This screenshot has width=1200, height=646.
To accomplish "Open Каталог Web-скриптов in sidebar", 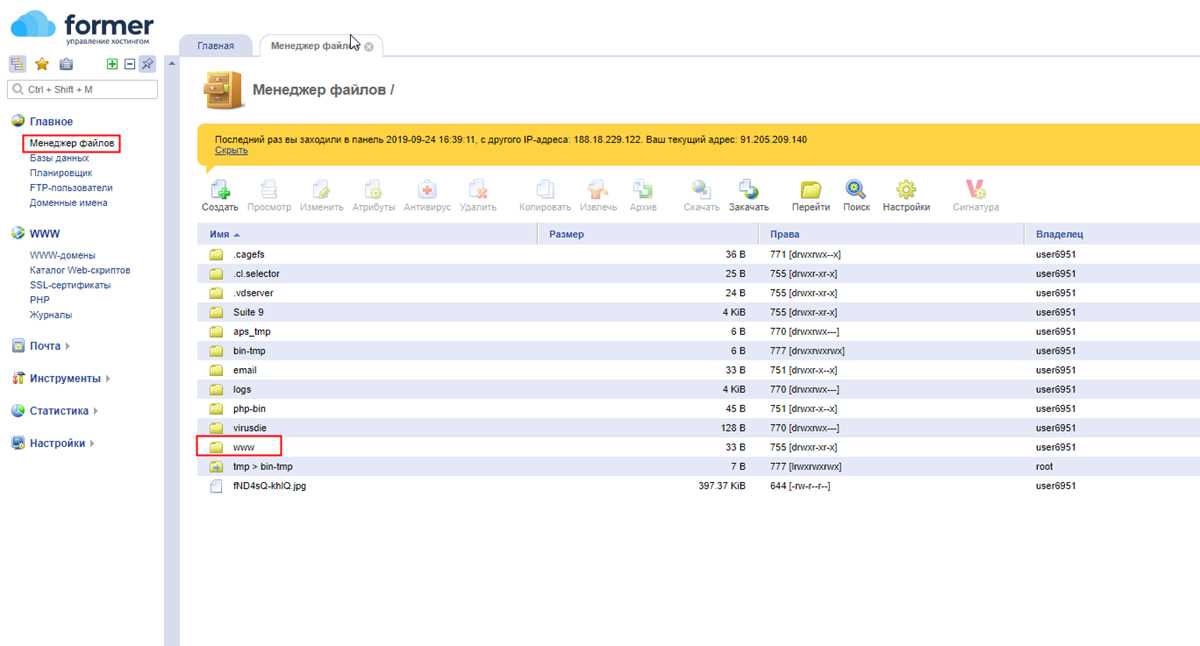I will coord(80,270).
